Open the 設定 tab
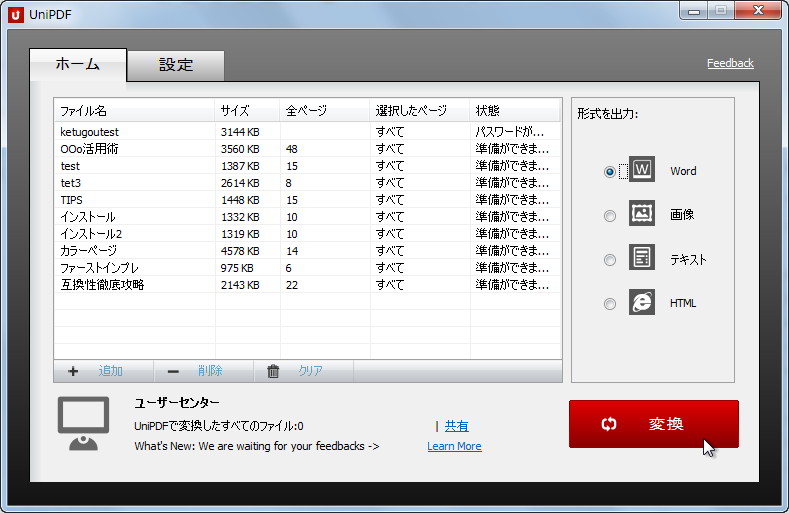The image size is (789, 513). tap(176, 65)
